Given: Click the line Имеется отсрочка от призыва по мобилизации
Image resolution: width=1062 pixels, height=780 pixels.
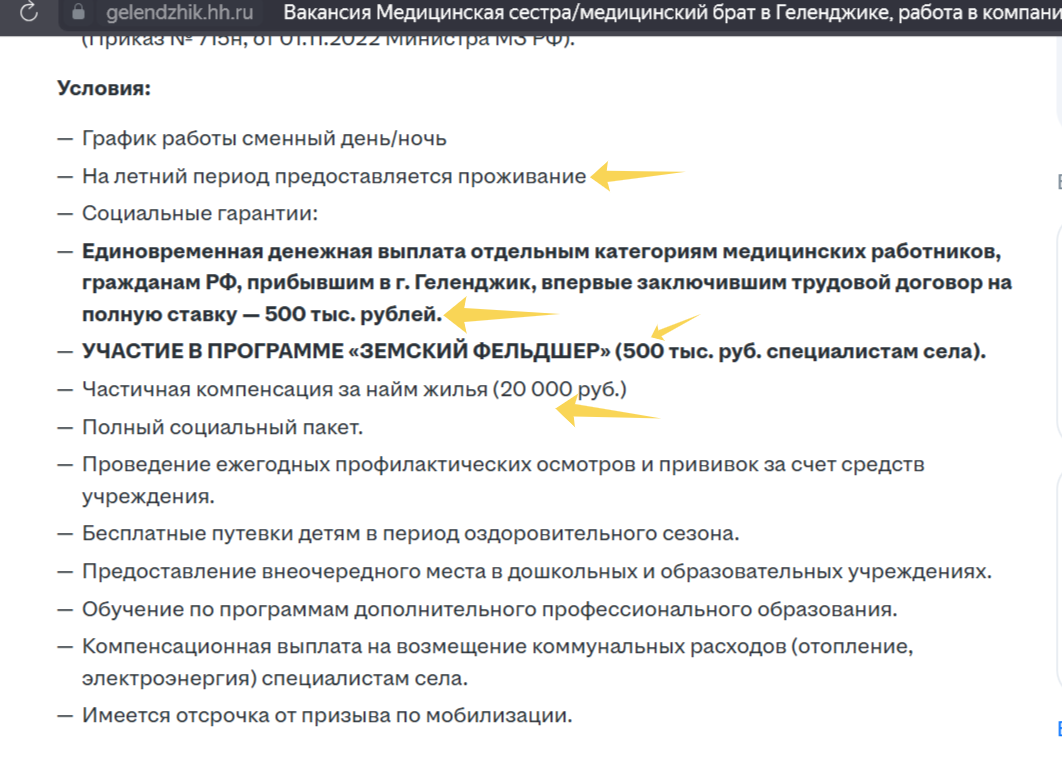Looking at the screenshot, I should point(327,715).
